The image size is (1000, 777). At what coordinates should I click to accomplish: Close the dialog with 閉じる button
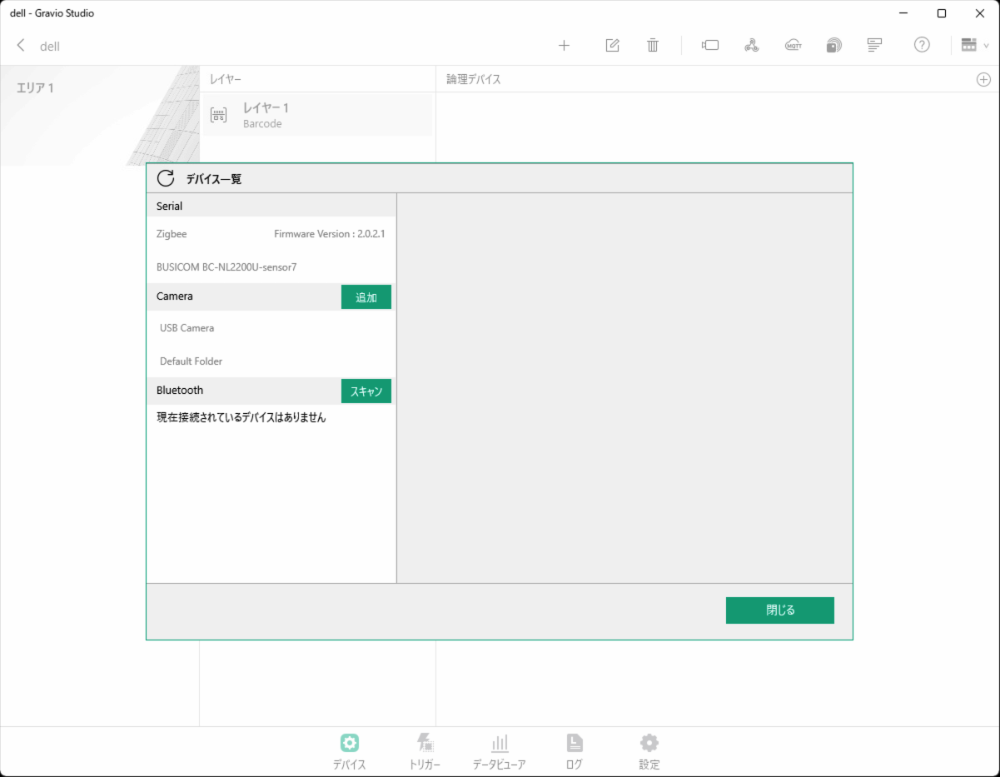(780, 610)
